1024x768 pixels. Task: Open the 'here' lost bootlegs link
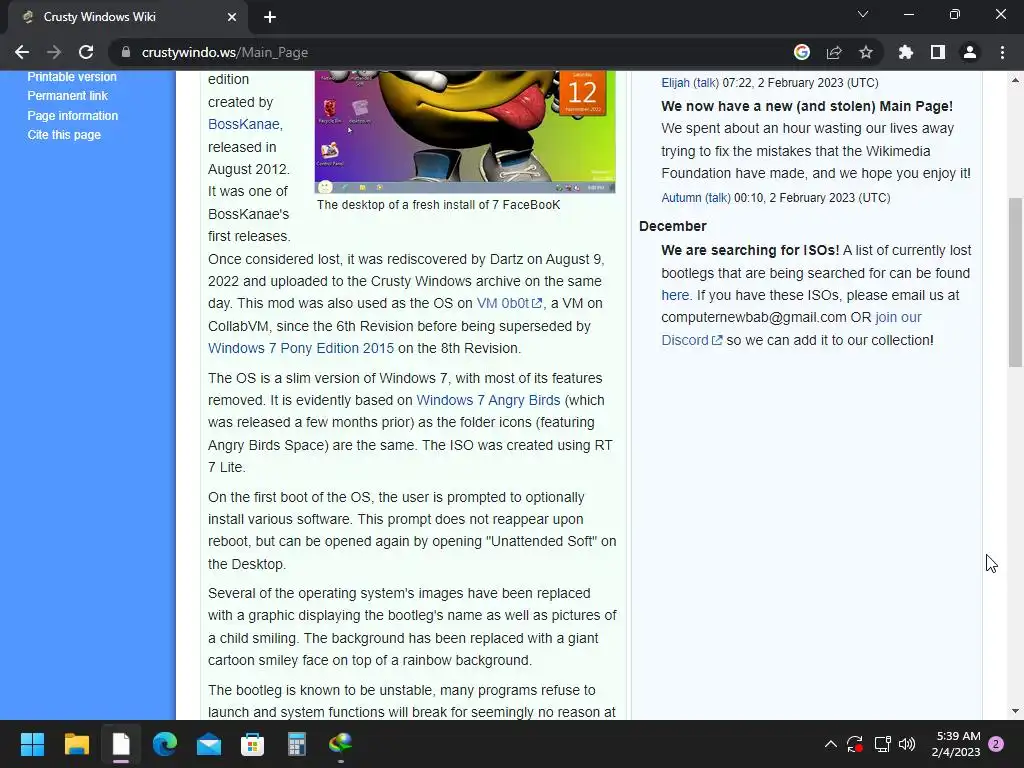point(675,295)
